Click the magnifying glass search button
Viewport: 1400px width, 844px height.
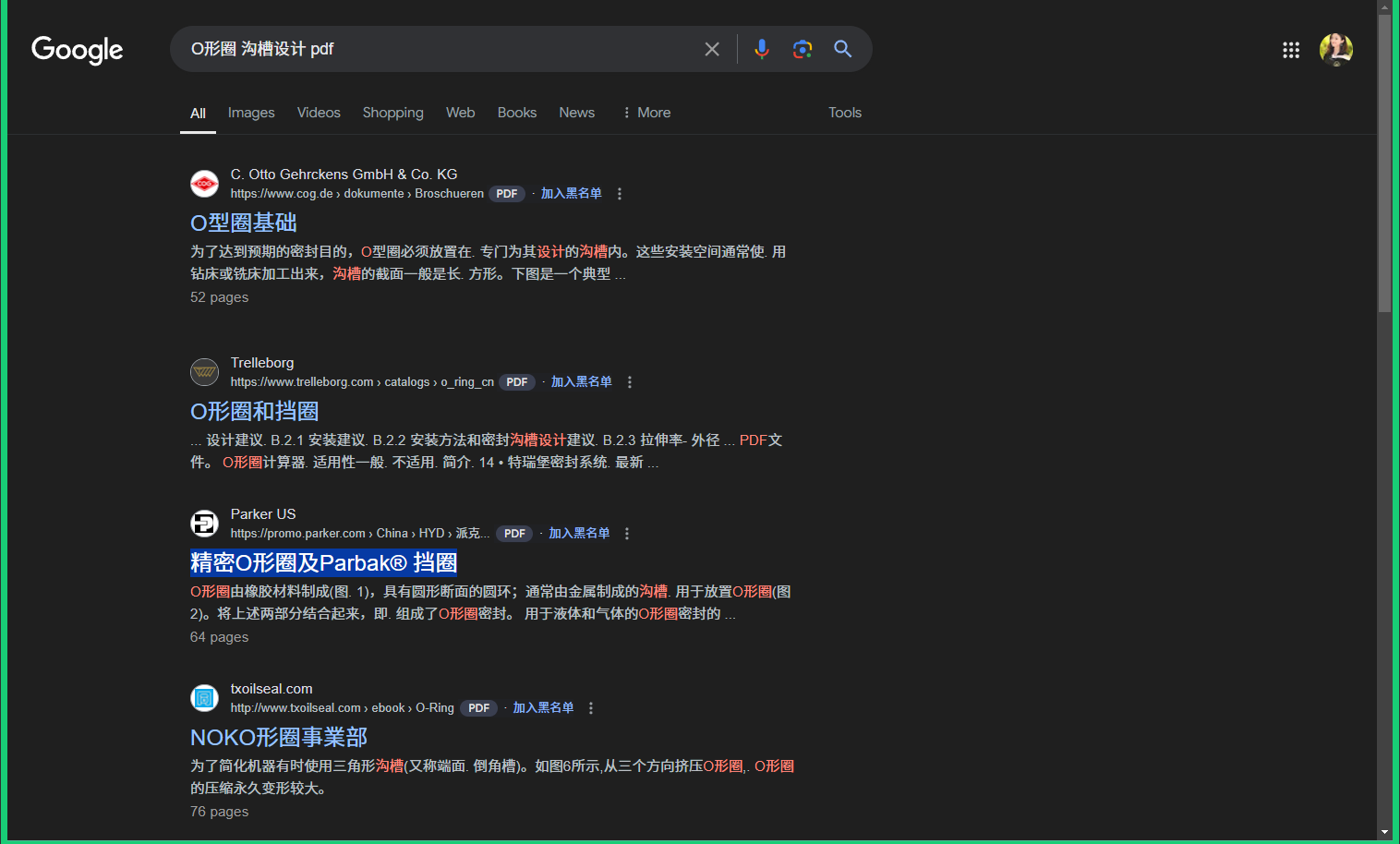click(x=842, y=49)
